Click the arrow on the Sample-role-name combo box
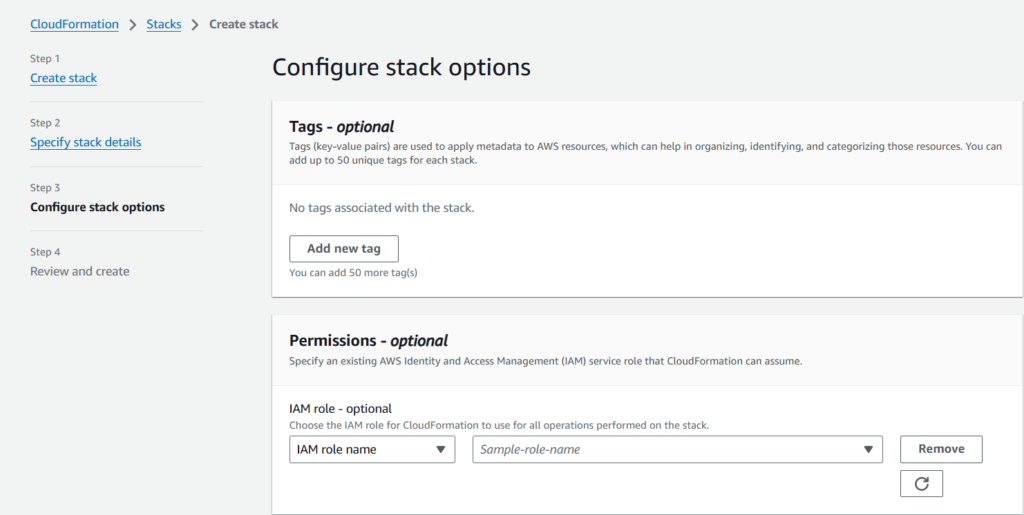 click(x=868, y=450)
